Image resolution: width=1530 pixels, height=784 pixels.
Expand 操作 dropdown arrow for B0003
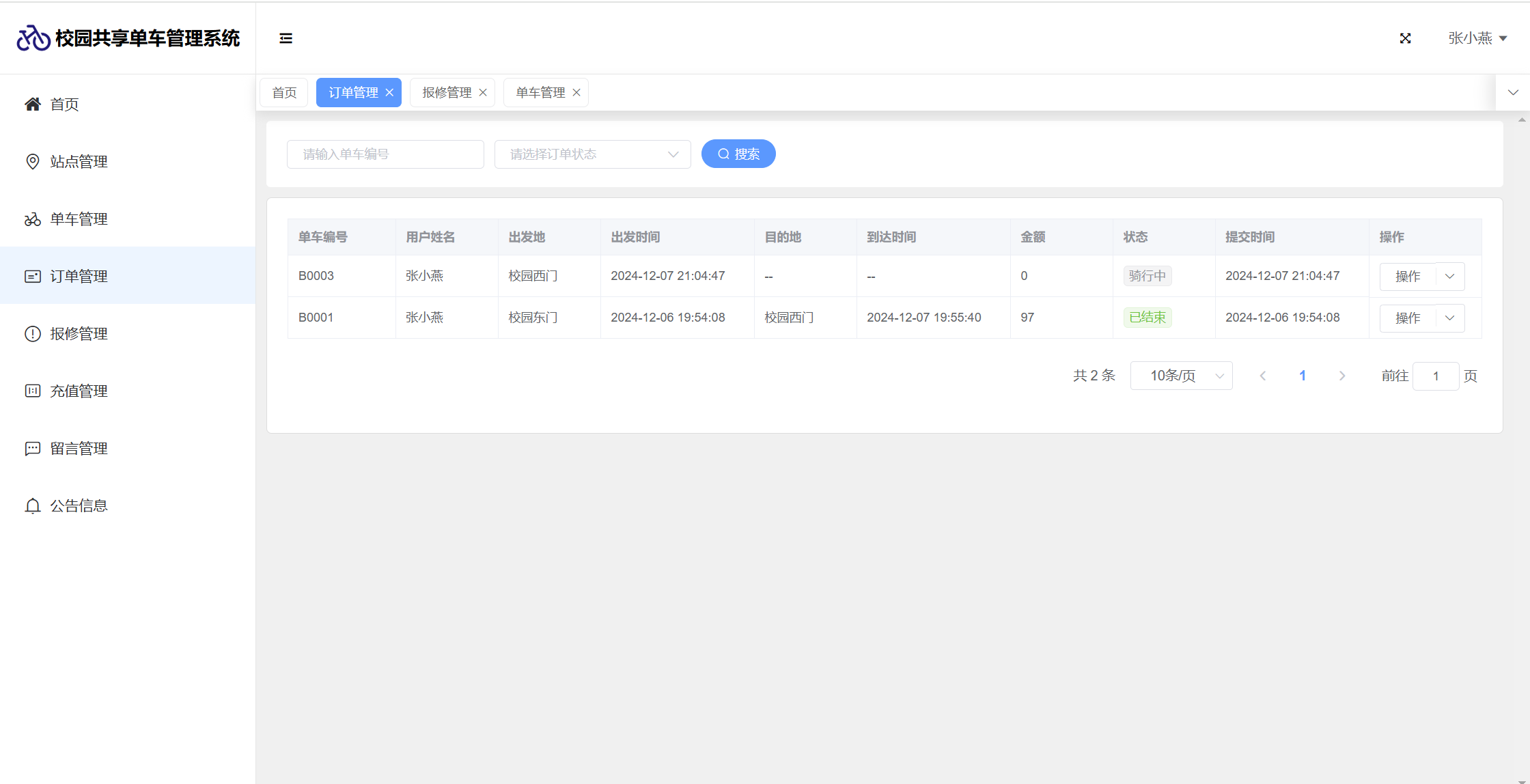click(1449, 277)
